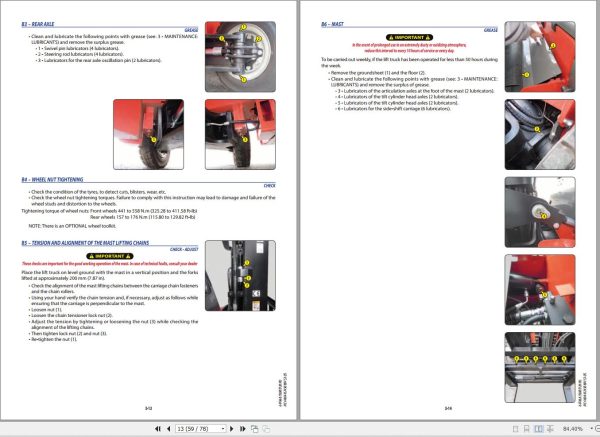600x437 pixels.
Task: Click the IMPORTANT warning badge under B6 - MAST
Action: 409,38
